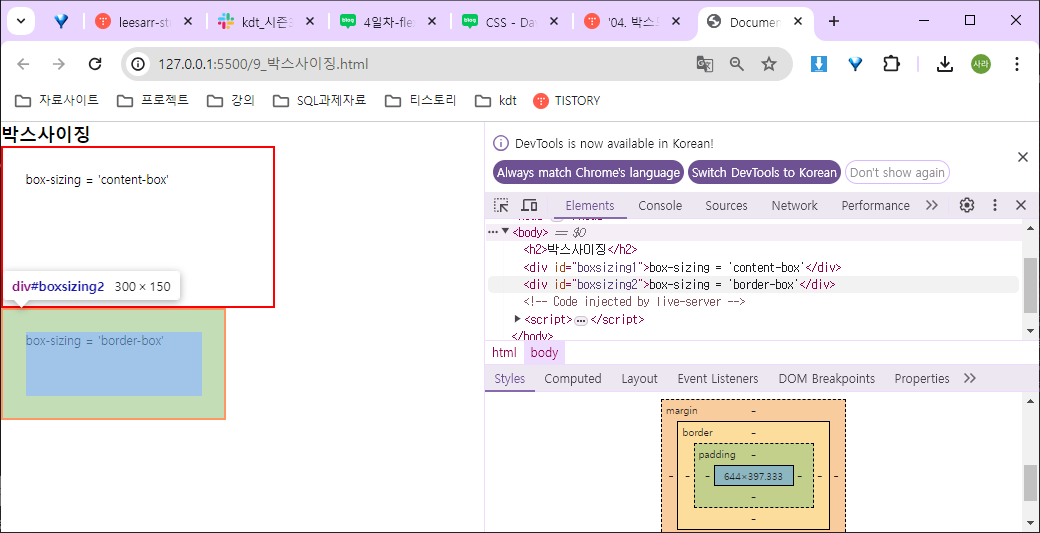Switch to the Sources panel

[726, 206]
